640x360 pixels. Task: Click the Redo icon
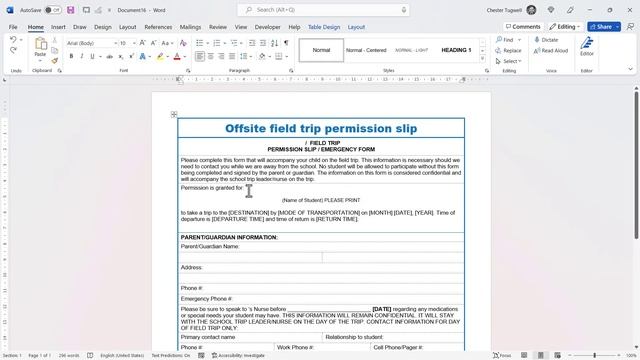[13, 50]
